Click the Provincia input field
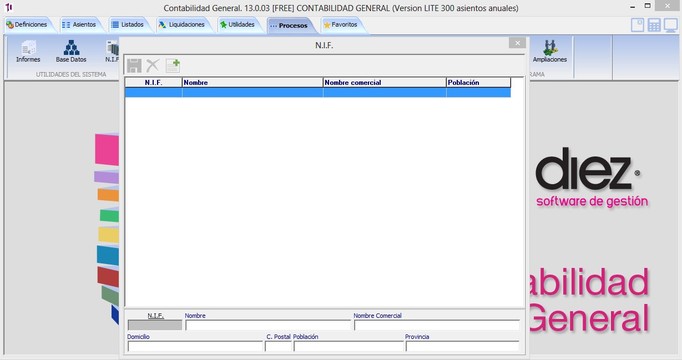Image resolution: width=682 pixels, height=360 pixels. (x=462, y=347)
